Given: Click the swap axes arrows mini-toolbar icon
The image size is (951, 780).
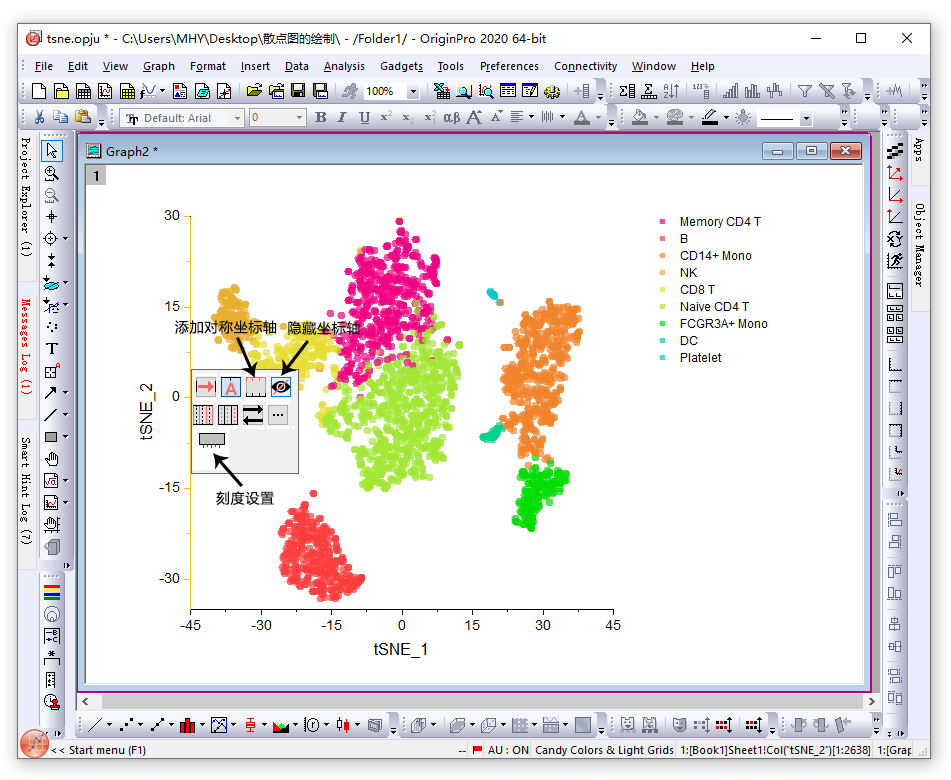Looking at the screenshot, I should pyautogui.click(x=253, y=415).
